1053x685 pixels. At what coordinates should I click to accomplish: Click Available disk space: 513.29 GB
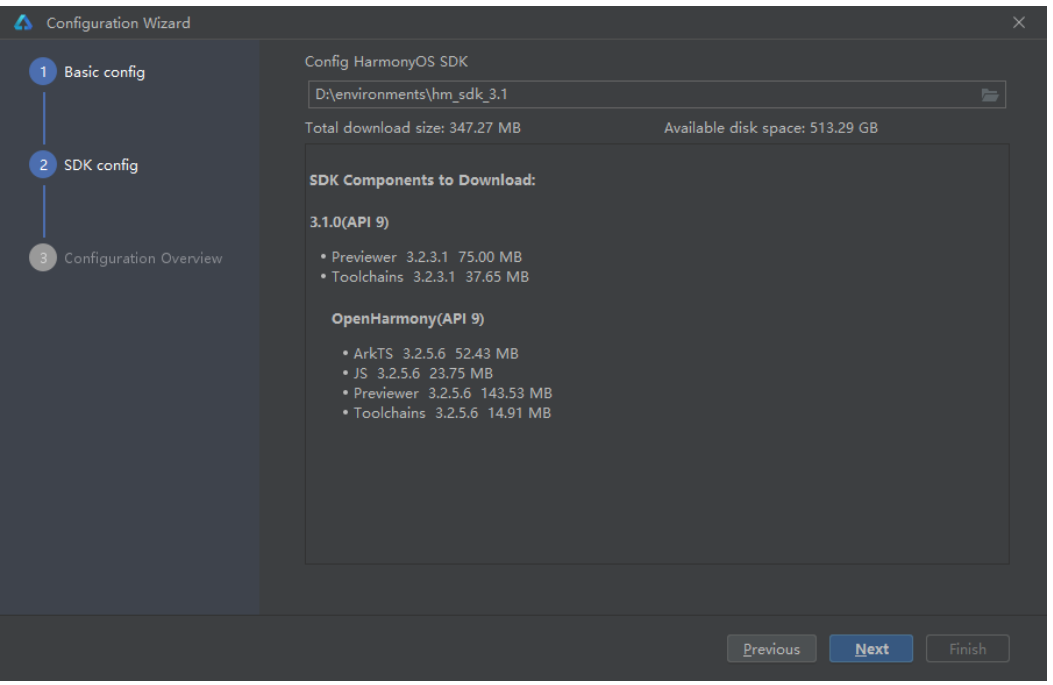point(771,128)
